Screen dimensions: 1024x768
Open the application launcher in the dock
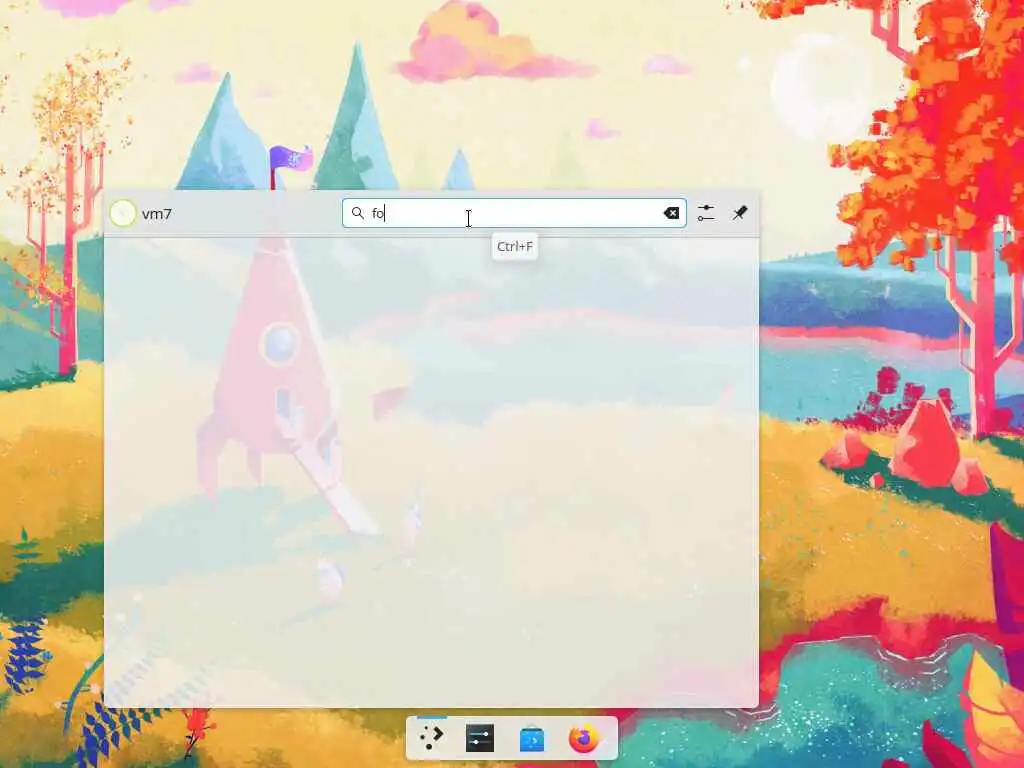431,739
